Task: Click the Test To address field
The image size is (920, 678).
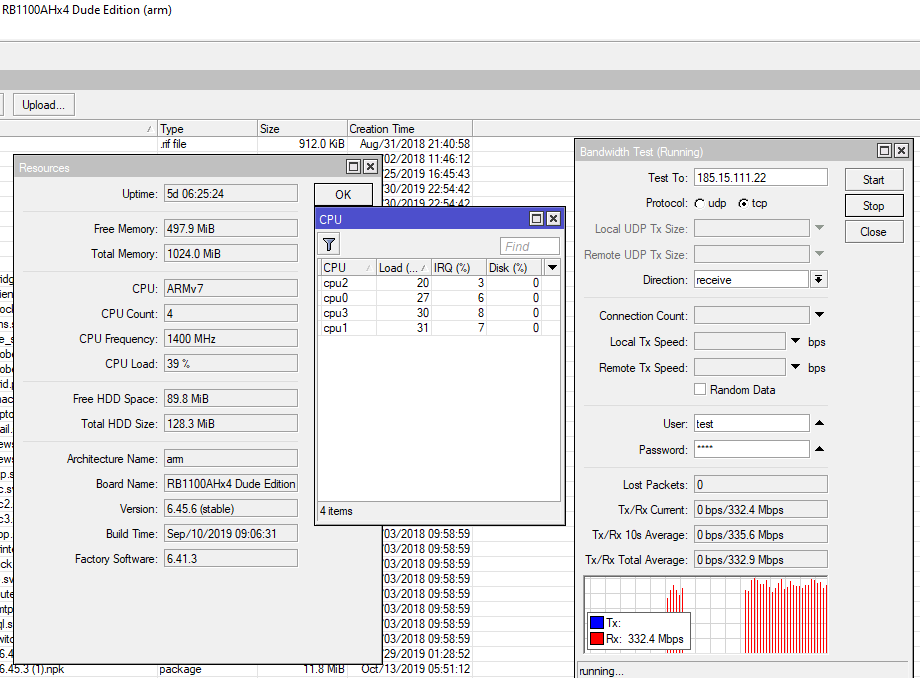Action: click(760, 178)
